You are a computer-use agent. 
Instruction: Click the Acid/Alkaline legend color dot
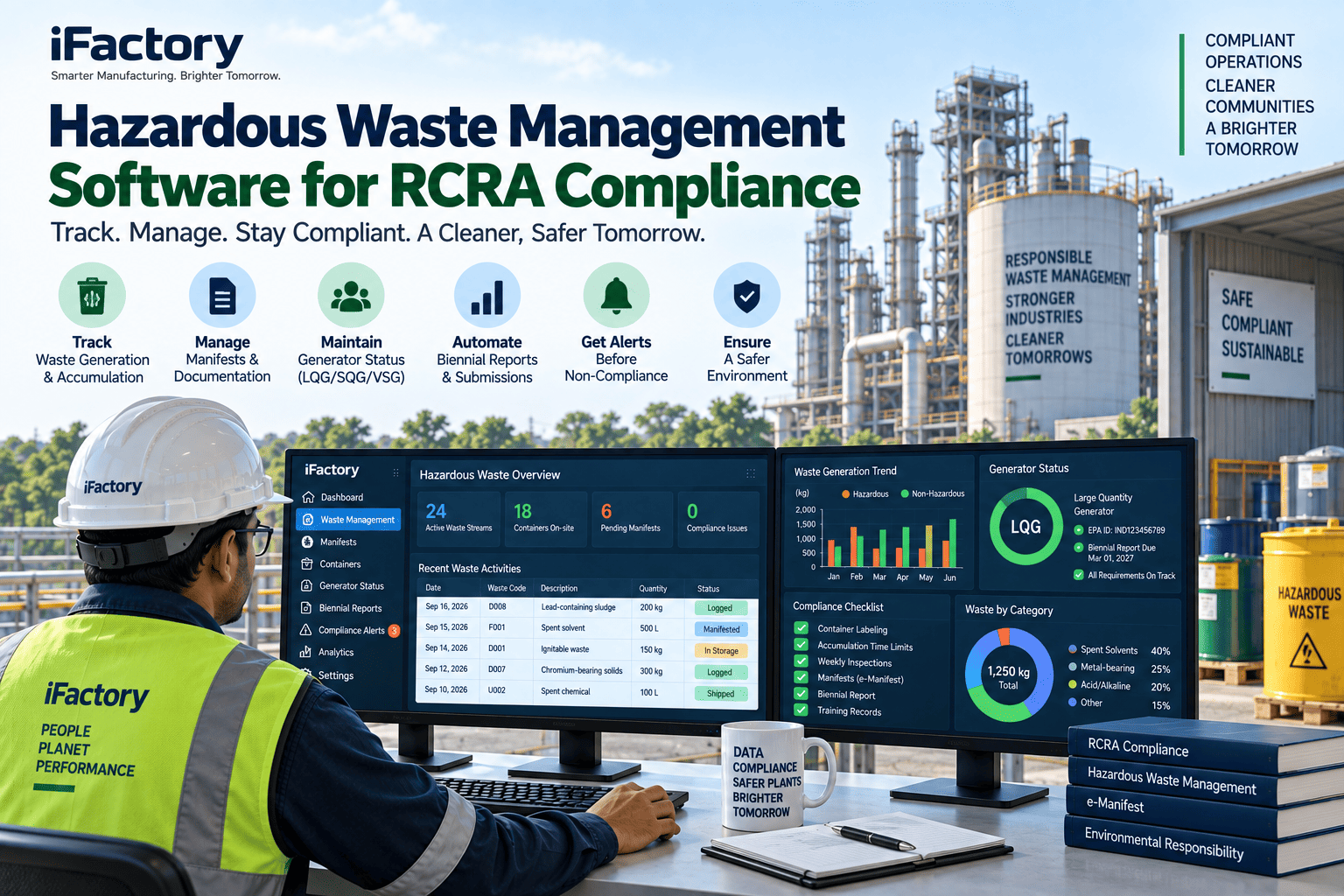pos(1073,684)
